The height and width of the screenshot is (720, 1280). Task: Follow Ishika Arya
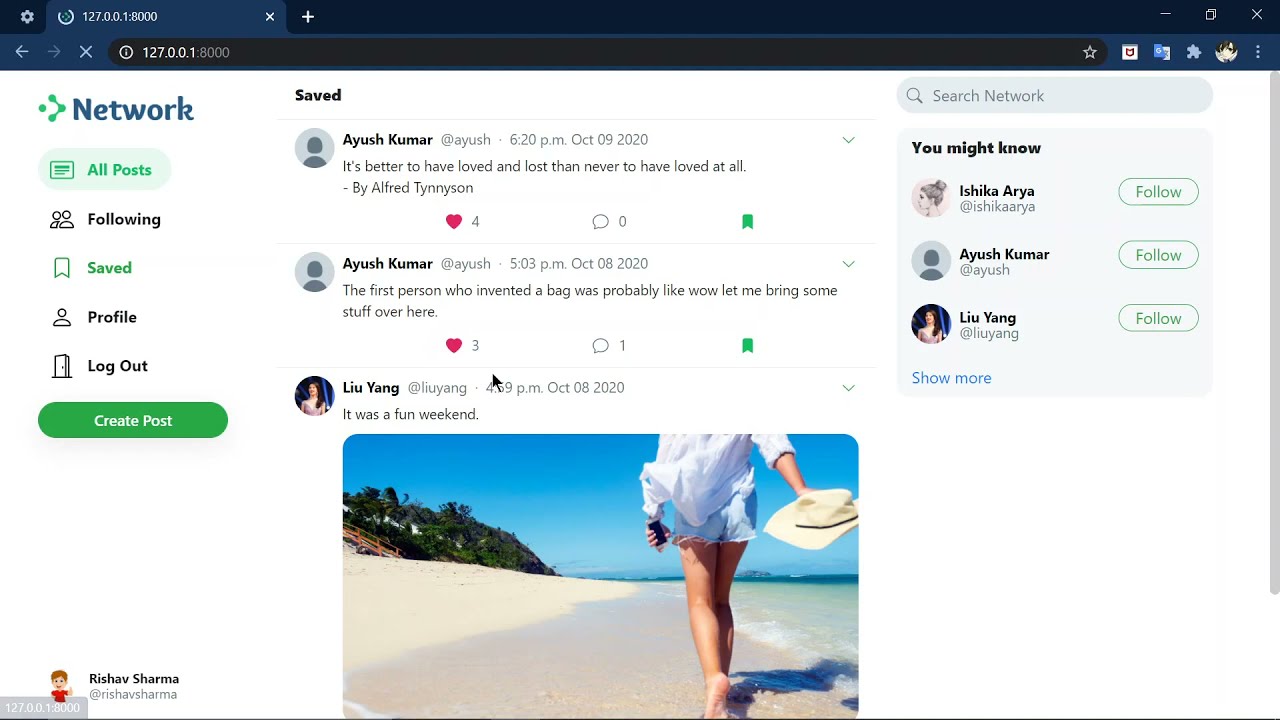click(x=1158, y=192)
